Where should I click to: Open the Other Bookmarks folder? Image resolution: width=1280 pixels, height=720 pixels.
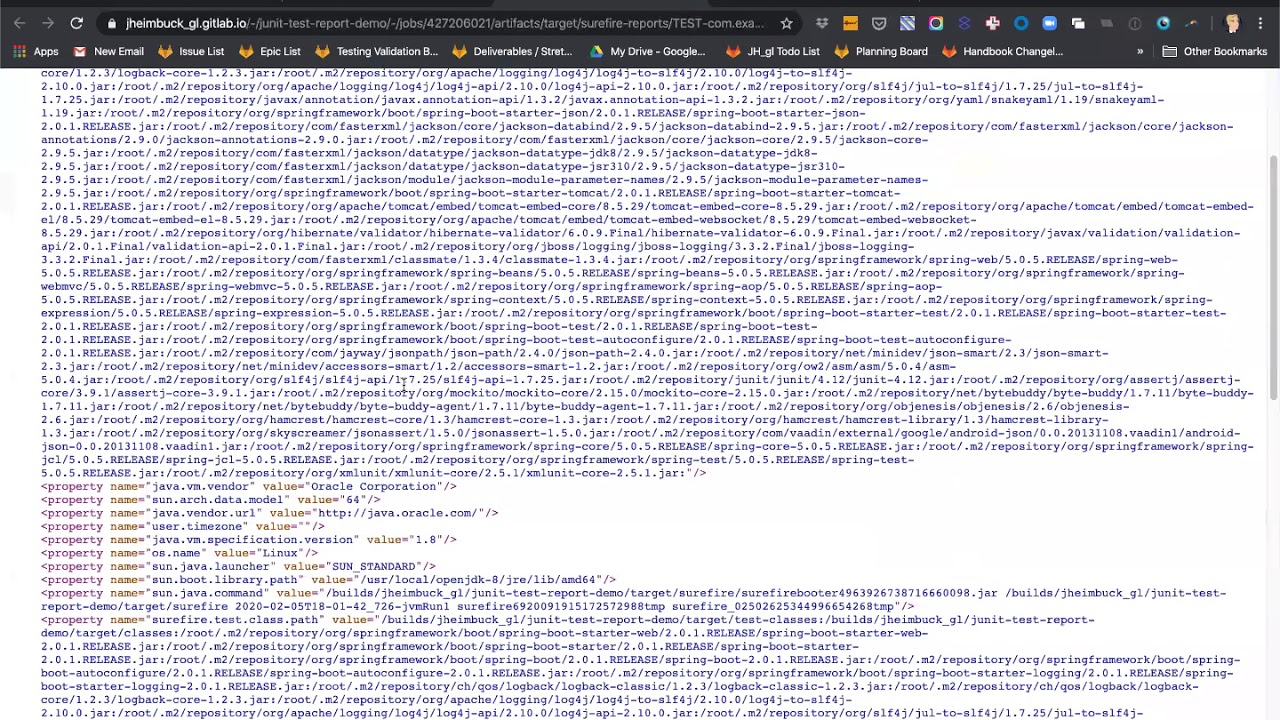1214,51
